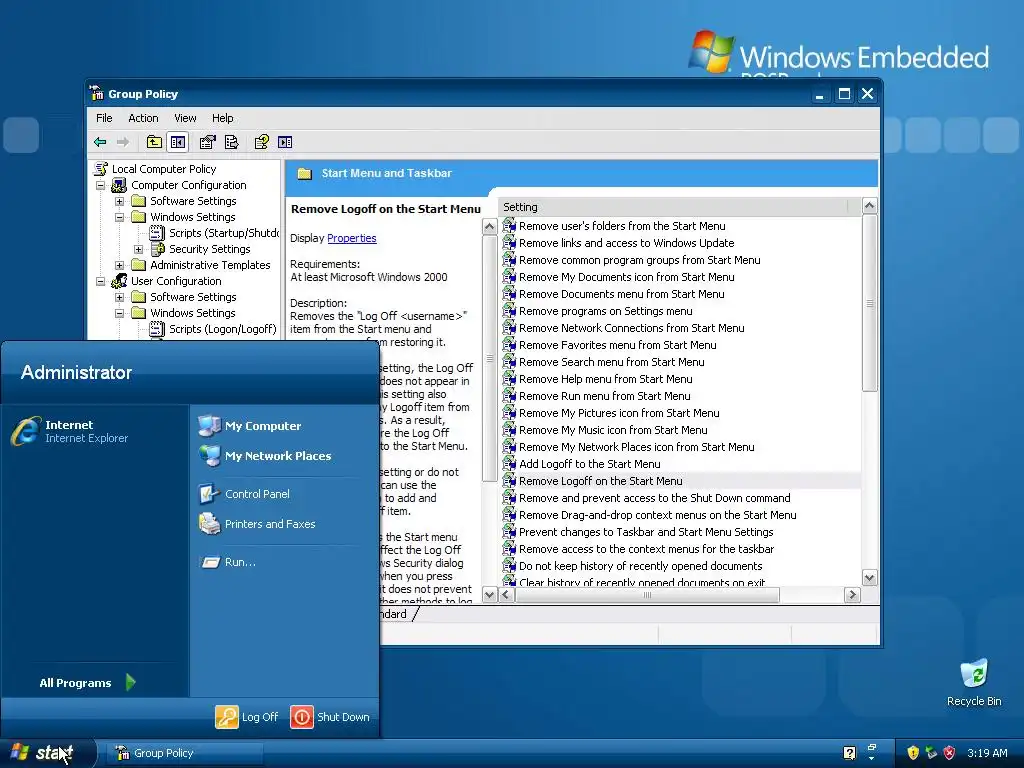Click the Local Computer Policy root icon

101,169
